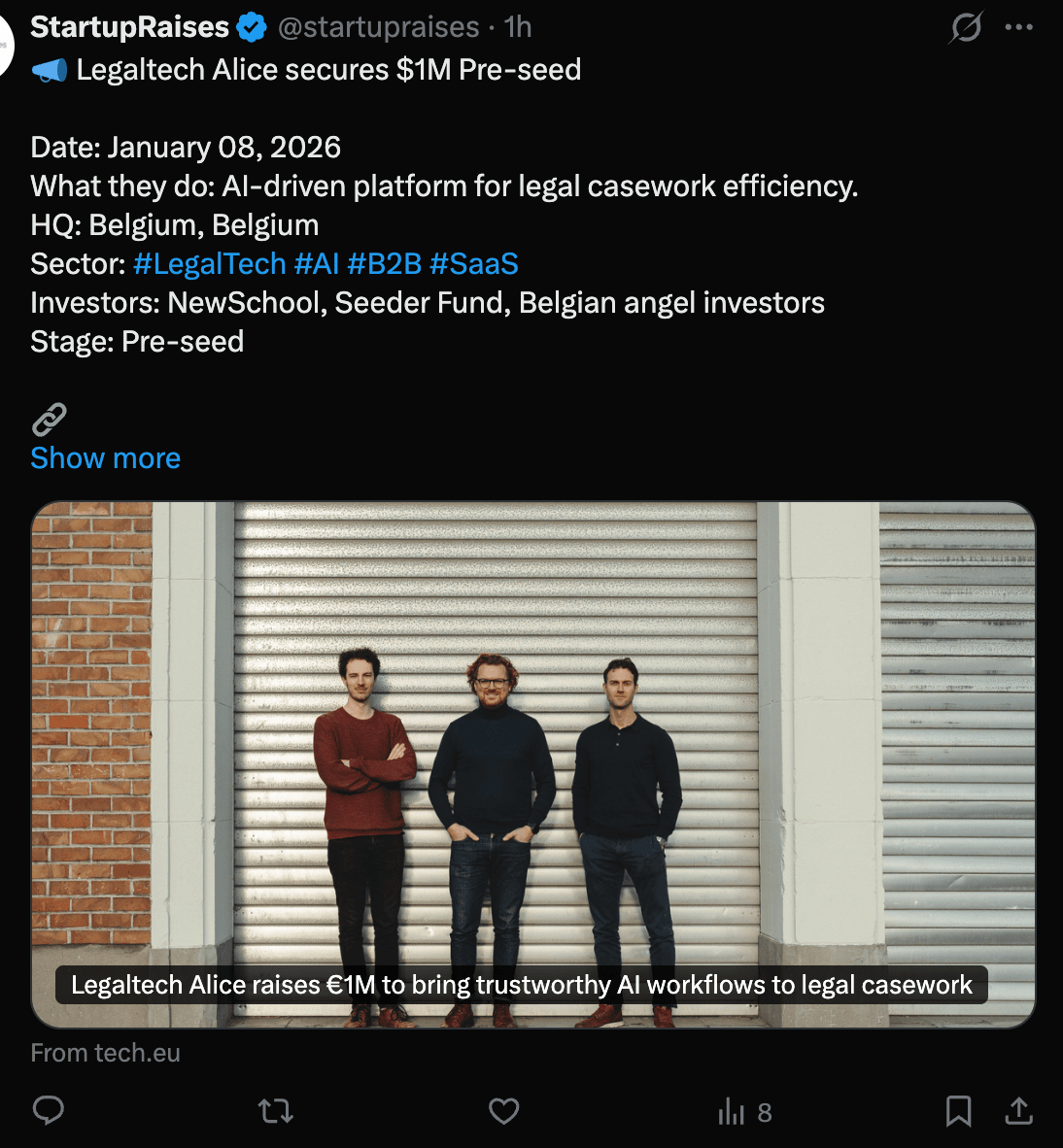The image size is (1063, 1148).
Task: Open the #AI hashtag
Action: [317, 263]
